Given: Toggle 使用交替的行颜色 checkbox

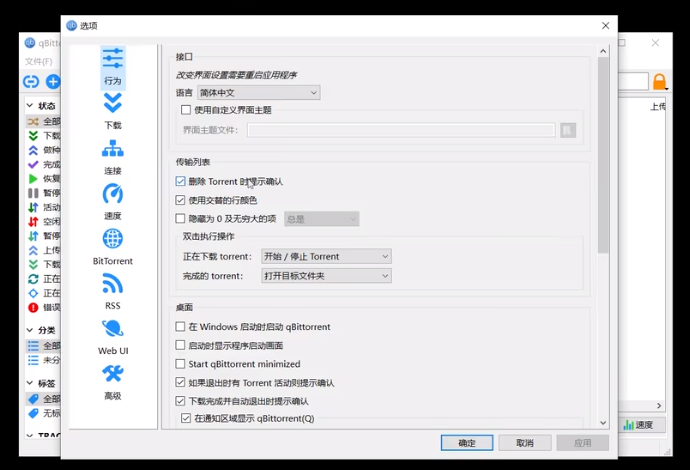Looking at the screenshot, I should [180, 200].
